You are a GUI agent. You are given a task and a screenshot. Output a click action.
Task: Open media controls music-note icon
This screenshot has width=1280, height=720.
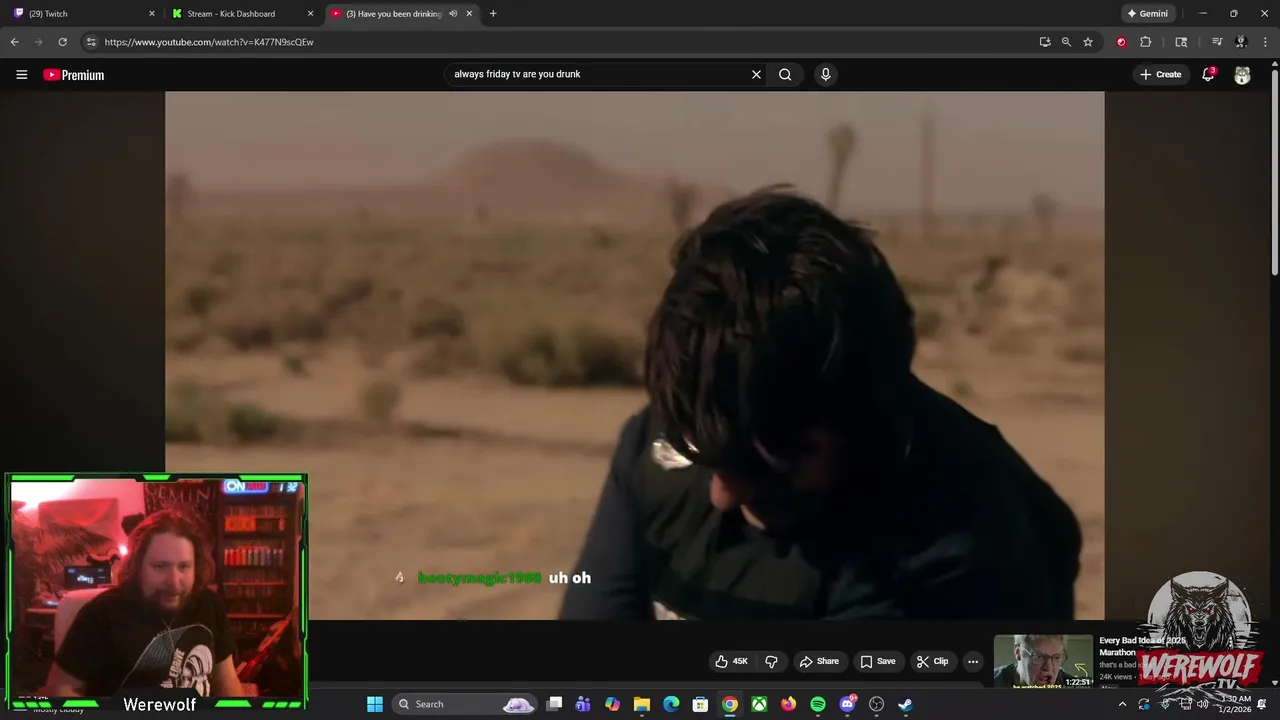click(1217, 42)
